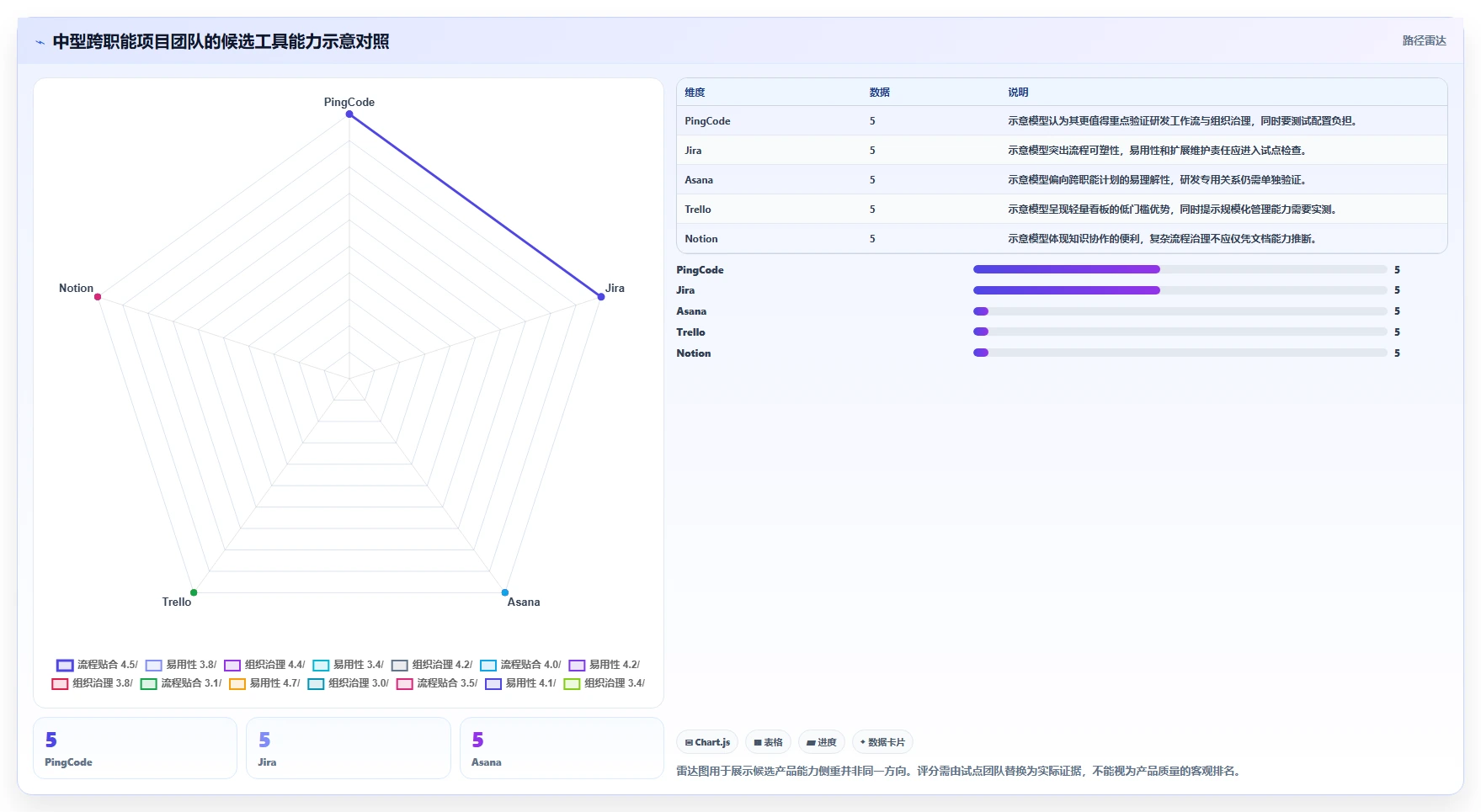This screenshot has width=1481, height=812.
Task: Open the Jira summary card
Action: [349, 748]
